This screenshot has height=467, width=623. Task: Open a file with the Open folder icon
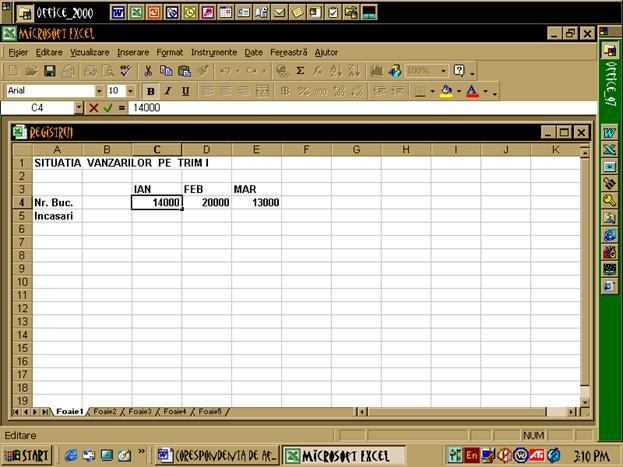[x=31, y=71]
